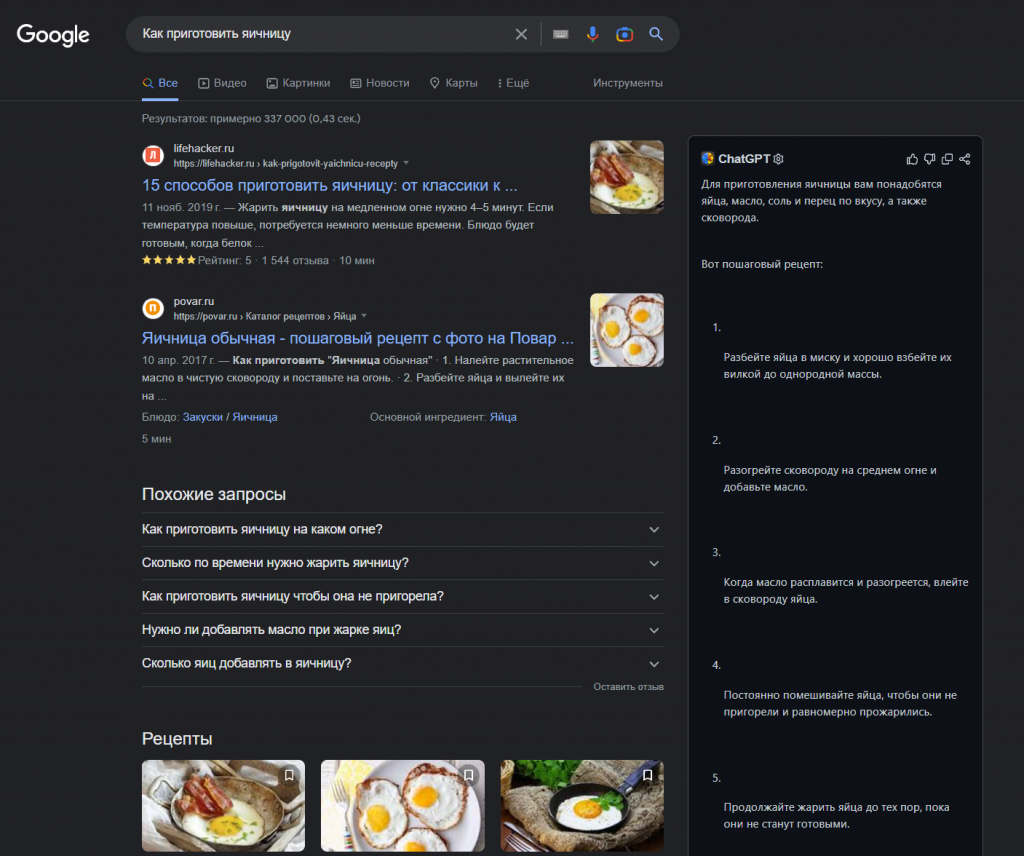The width and height of the screenshot is (1024, 856).
Task: Switch to the Видео tab
Action: coord(222,83)
